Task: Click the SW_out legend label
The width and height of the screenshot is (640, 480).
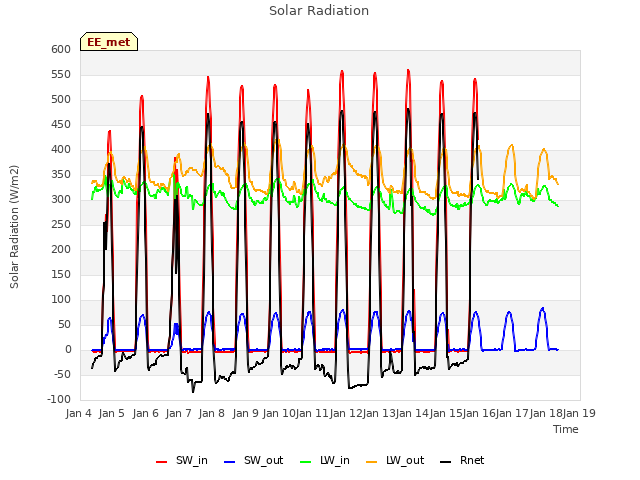Action: [x=263, y=460]
